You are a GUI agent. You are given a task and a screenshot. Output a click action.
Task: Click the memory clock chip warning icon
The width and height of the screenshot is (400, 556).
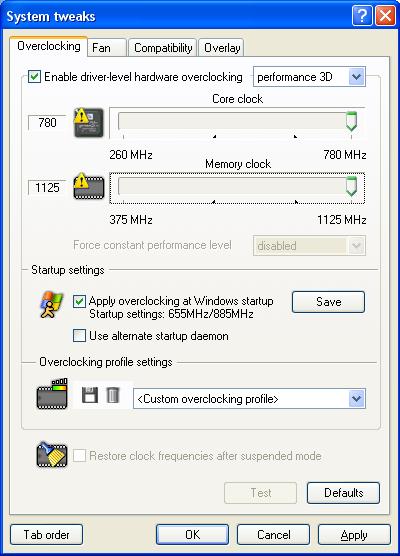[89, 187]
